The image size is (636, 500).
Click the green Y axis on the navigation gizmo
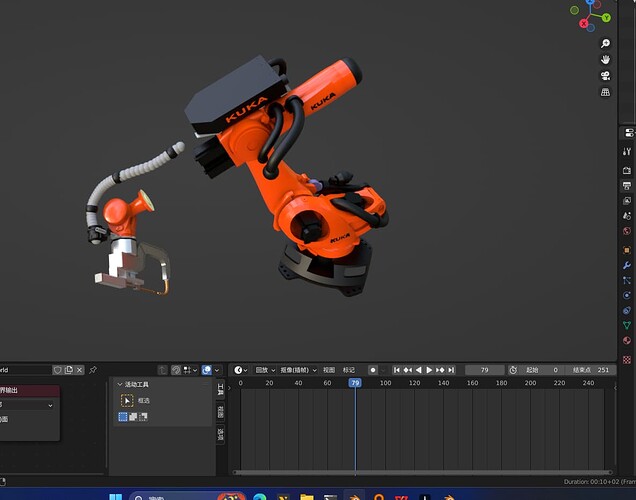(x=606, y=17)
